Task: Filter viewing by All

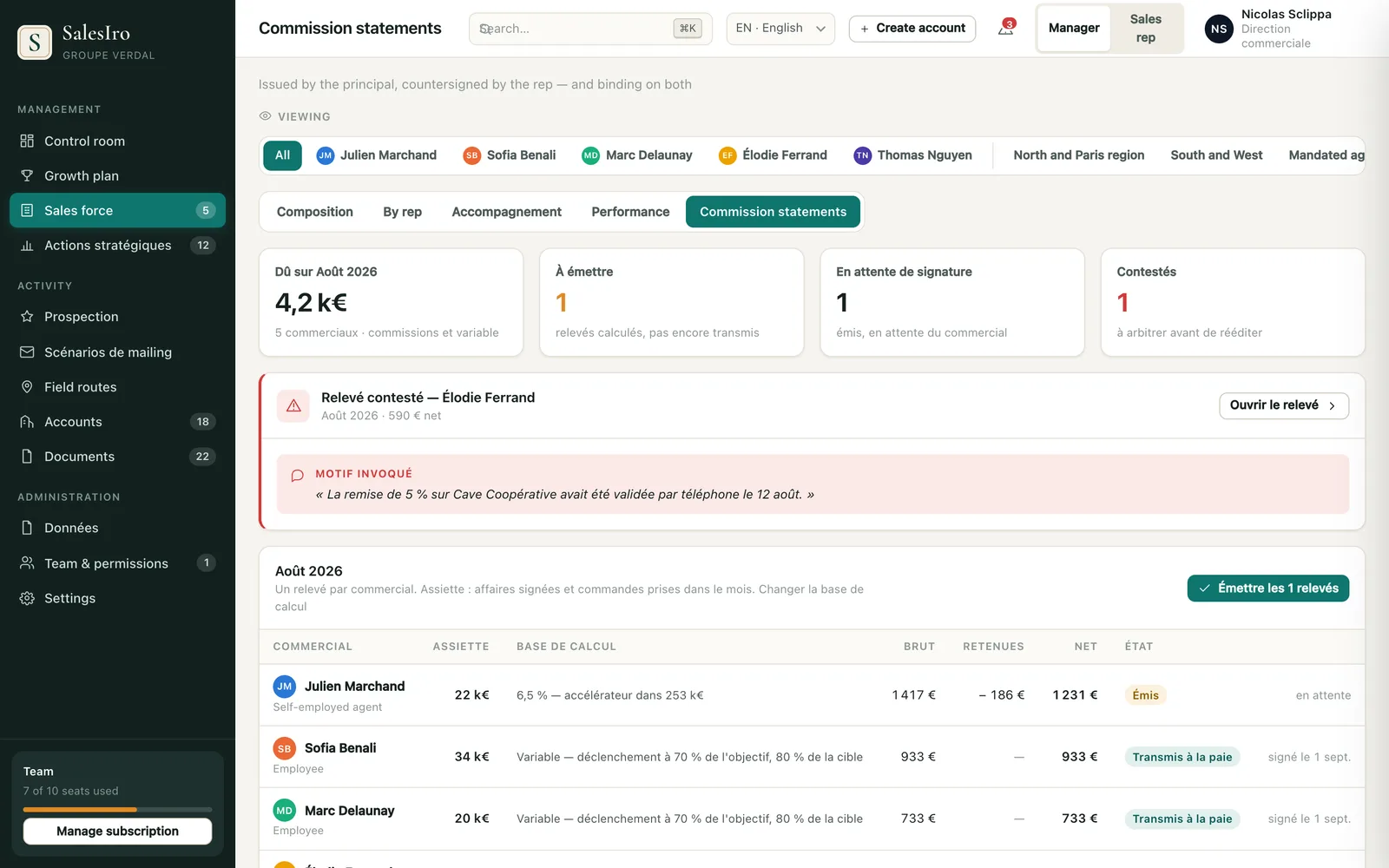Action: [282, 155]
